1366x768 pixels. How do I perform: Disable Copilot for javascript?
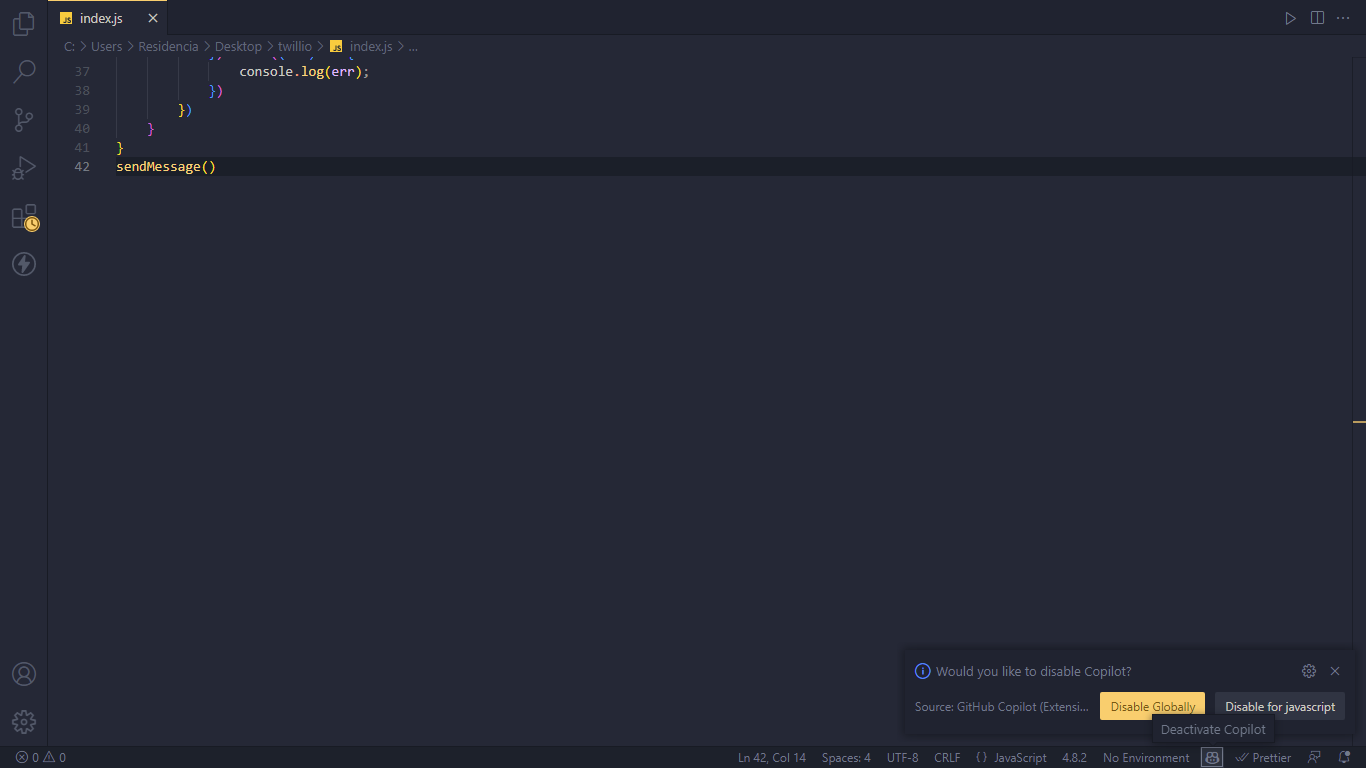click(x=1280, y=706)
